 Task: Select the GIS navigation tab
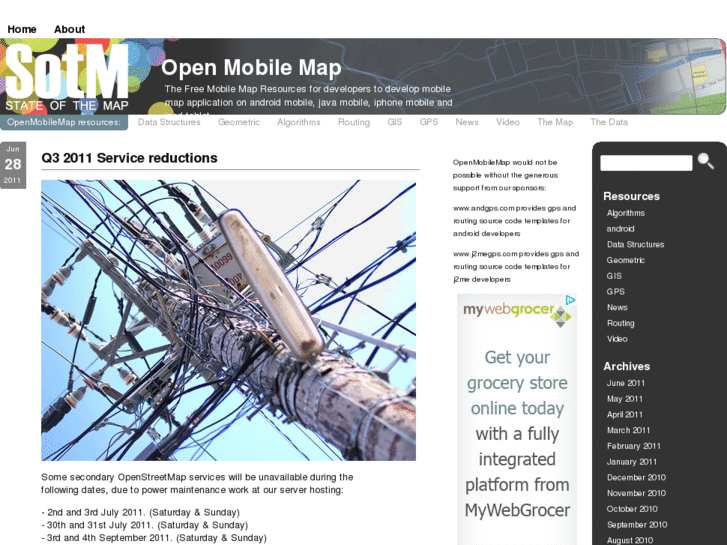[395, 122]
